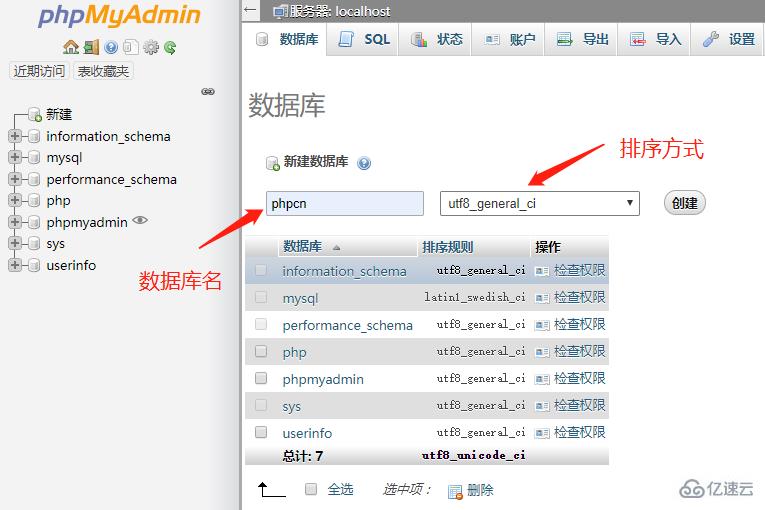Check the mysql row checkbox
Screen dimensions: 765x510
[x=261, y=297]
